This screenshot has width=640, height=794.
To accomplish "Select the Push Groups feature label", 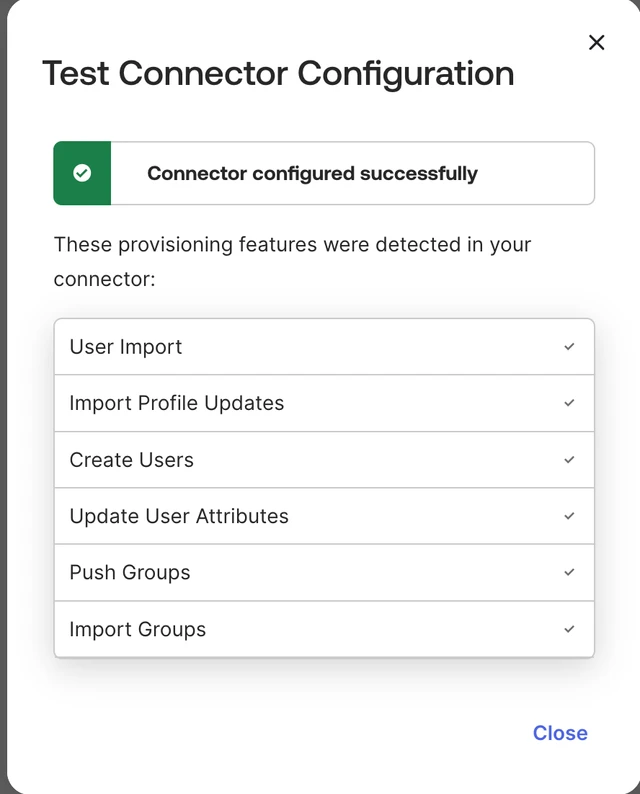I will tap(130, 572).
